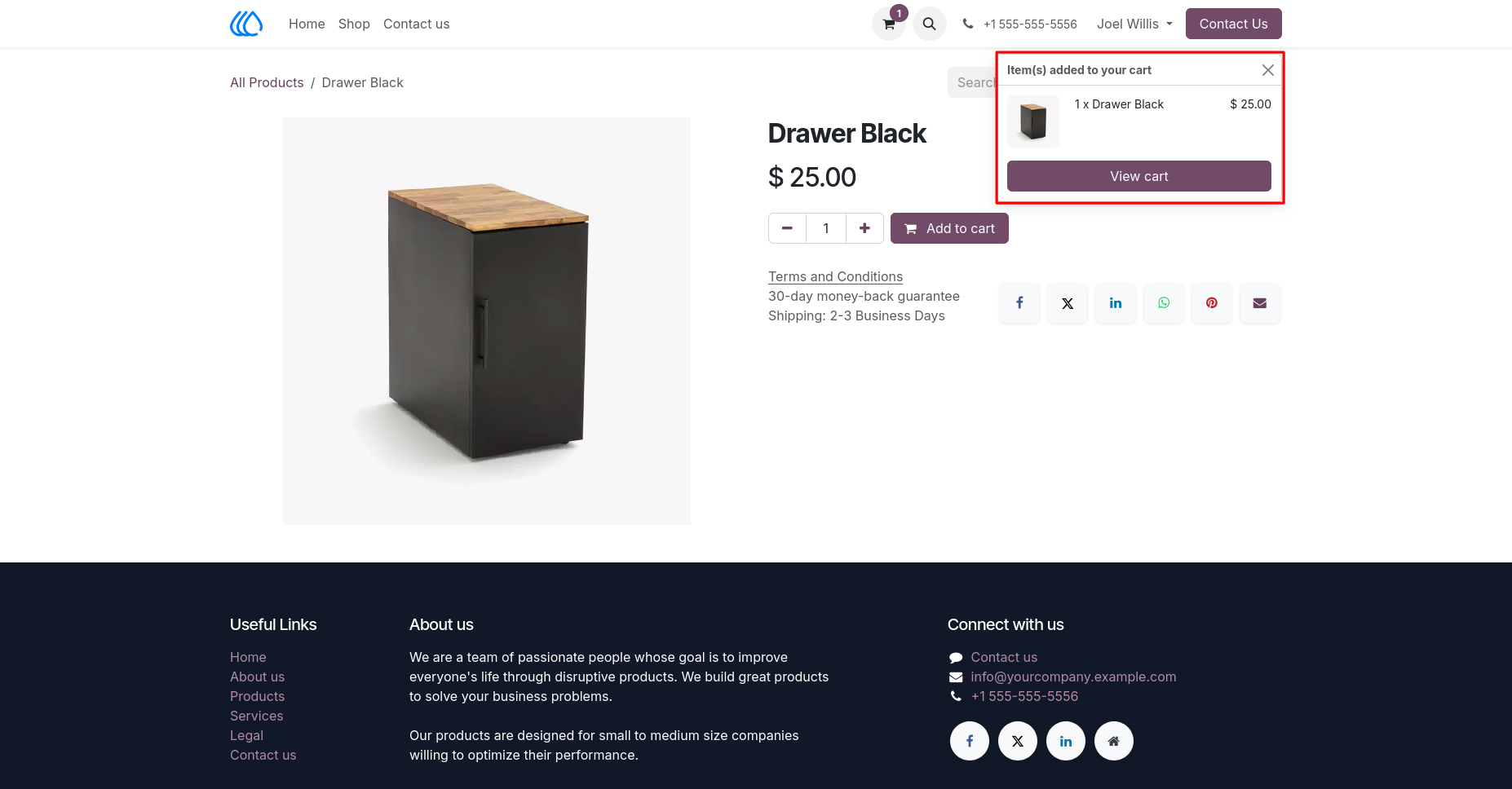Screen dimensions: 1512x789
Task: Share product by email icon
Action: coord(1260,303)
